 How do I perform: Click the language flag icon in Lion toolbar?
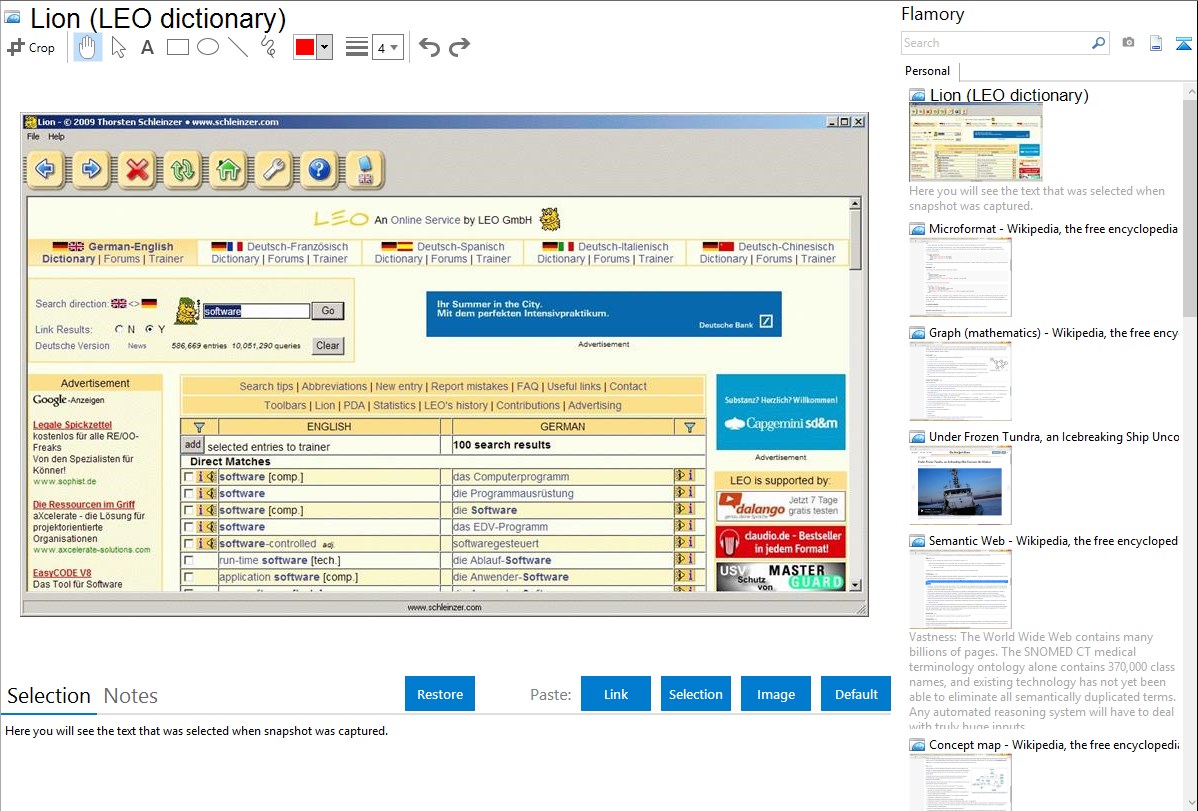pos(365,169)
